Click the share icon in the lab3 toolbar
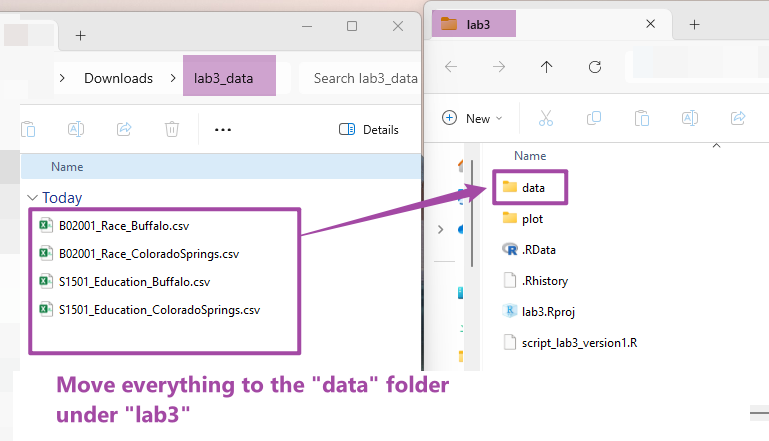 (x=738, y=118)
